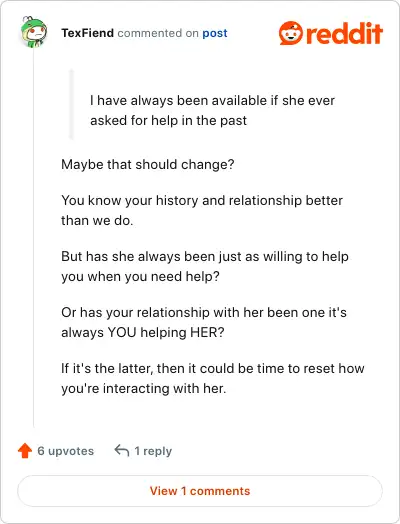Click the "But has she always been" paragraph

click(x=205, y=266)
